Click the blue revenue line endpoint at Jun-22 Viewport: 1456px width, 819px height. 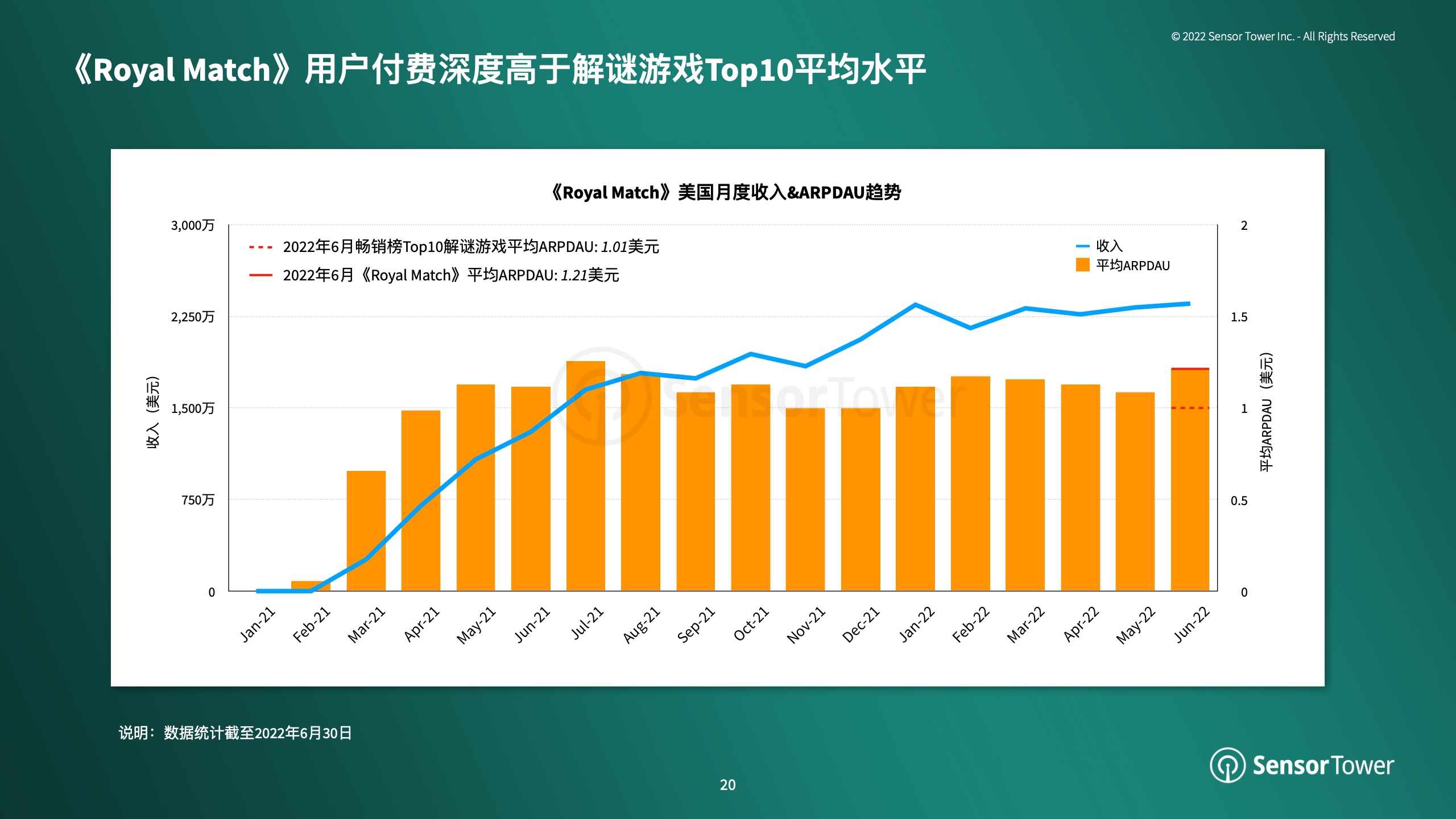[1188, 304]
